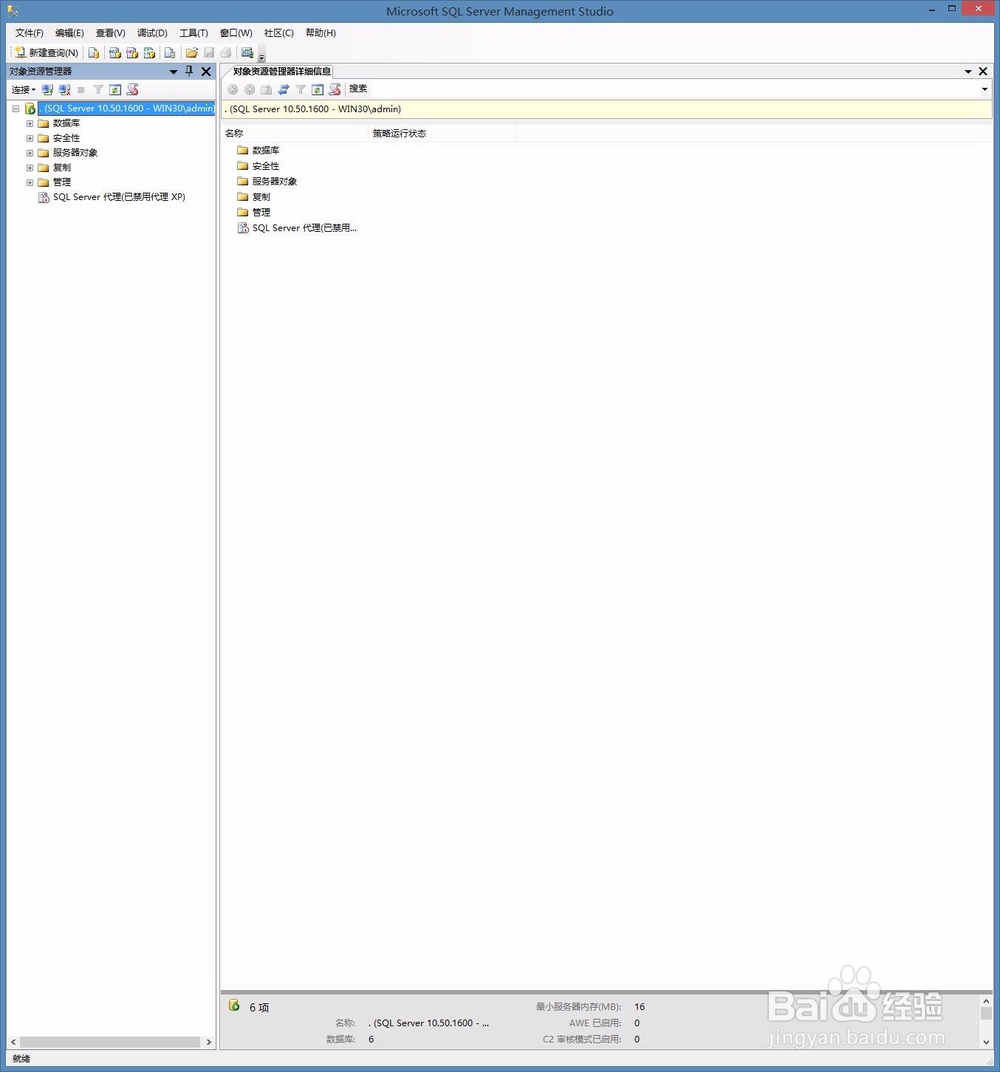This screenshot has width=1000, height=1072.
Task: Open the 窗口(W) menu
Action: tap(237, 33)
